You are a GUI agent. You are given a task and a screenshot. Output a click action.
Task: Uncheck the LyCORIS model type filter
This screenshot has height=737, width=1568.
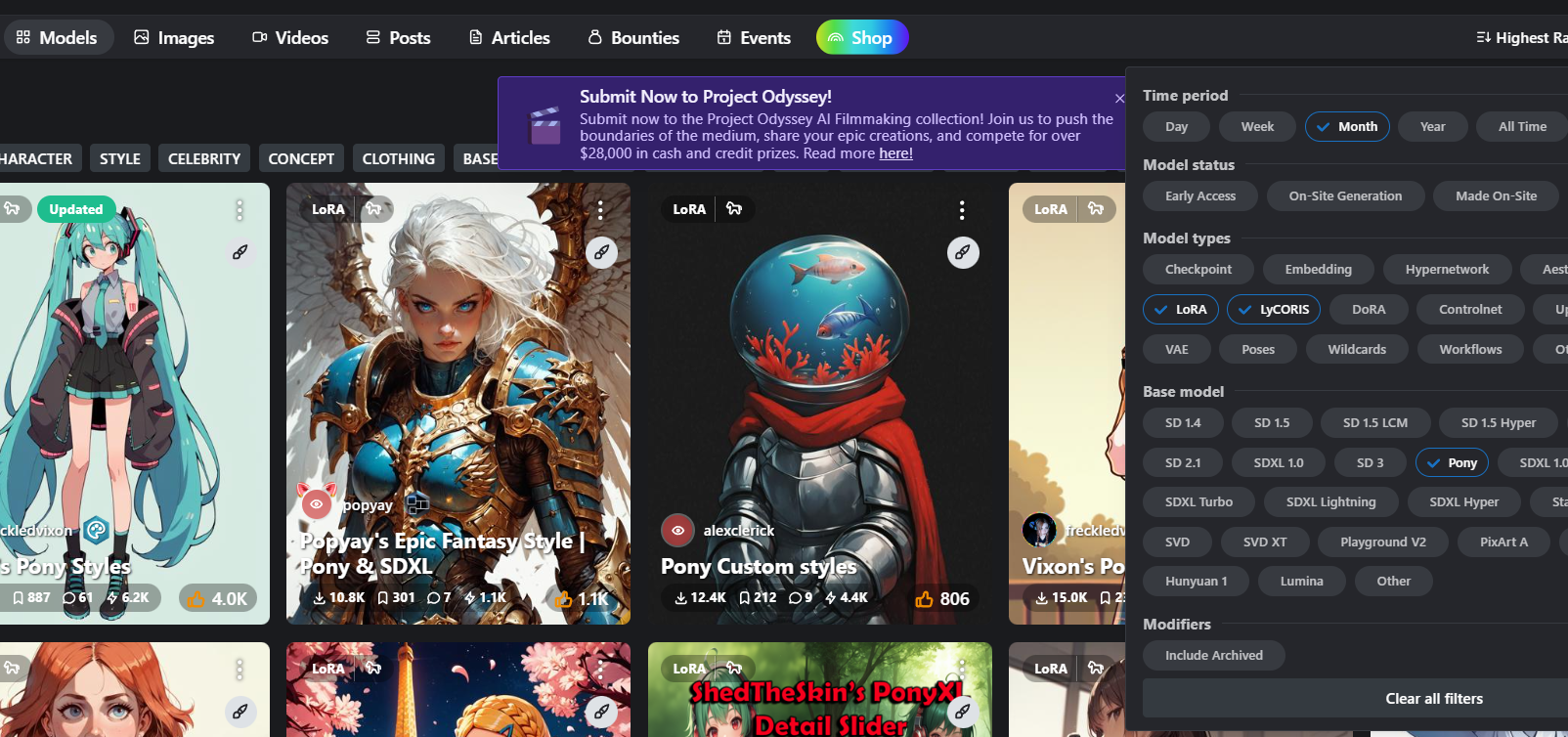(x=1274, y=309)
